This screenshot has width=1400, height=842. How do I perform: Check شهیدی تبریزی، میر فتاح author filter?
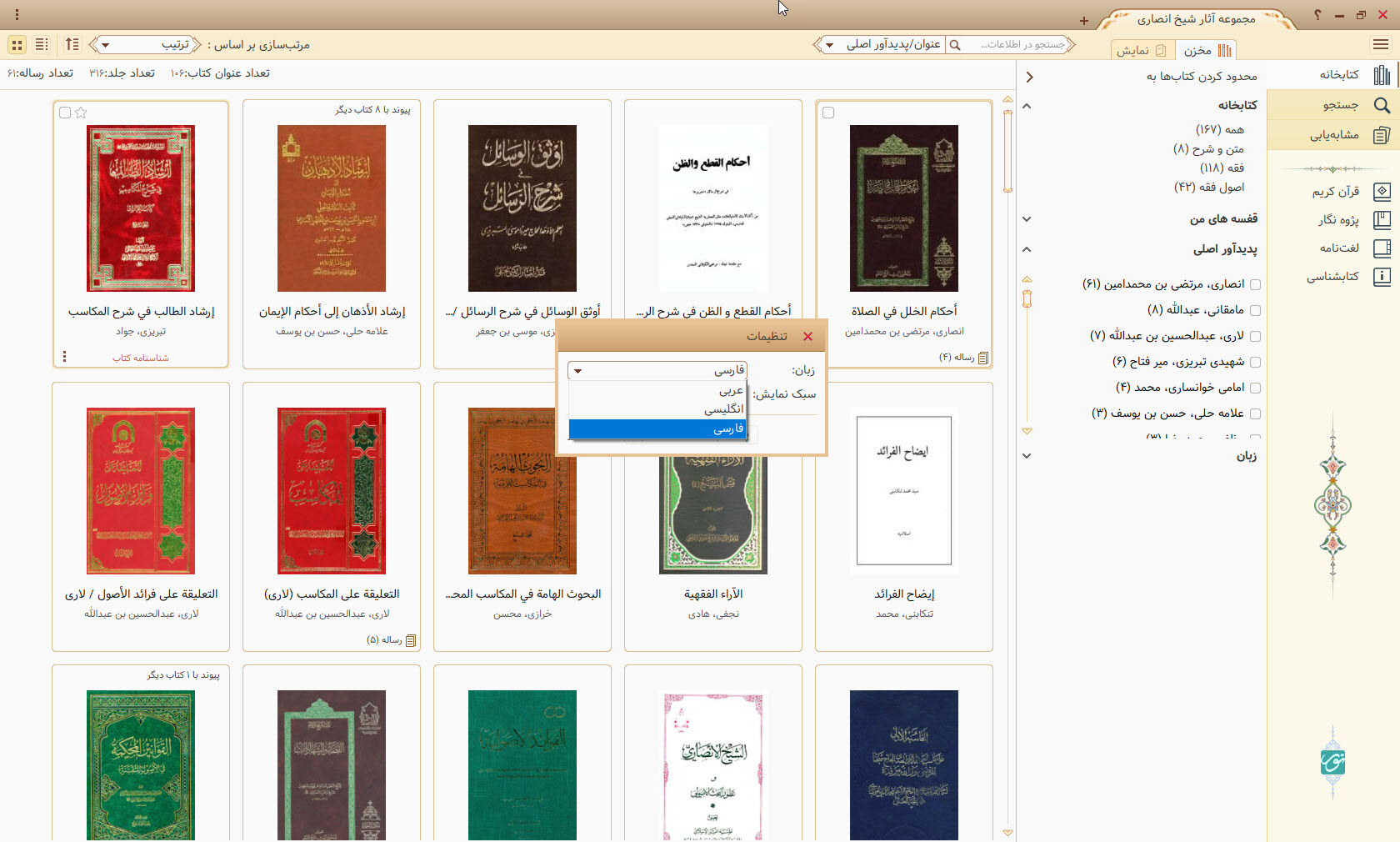[1256, 362]
